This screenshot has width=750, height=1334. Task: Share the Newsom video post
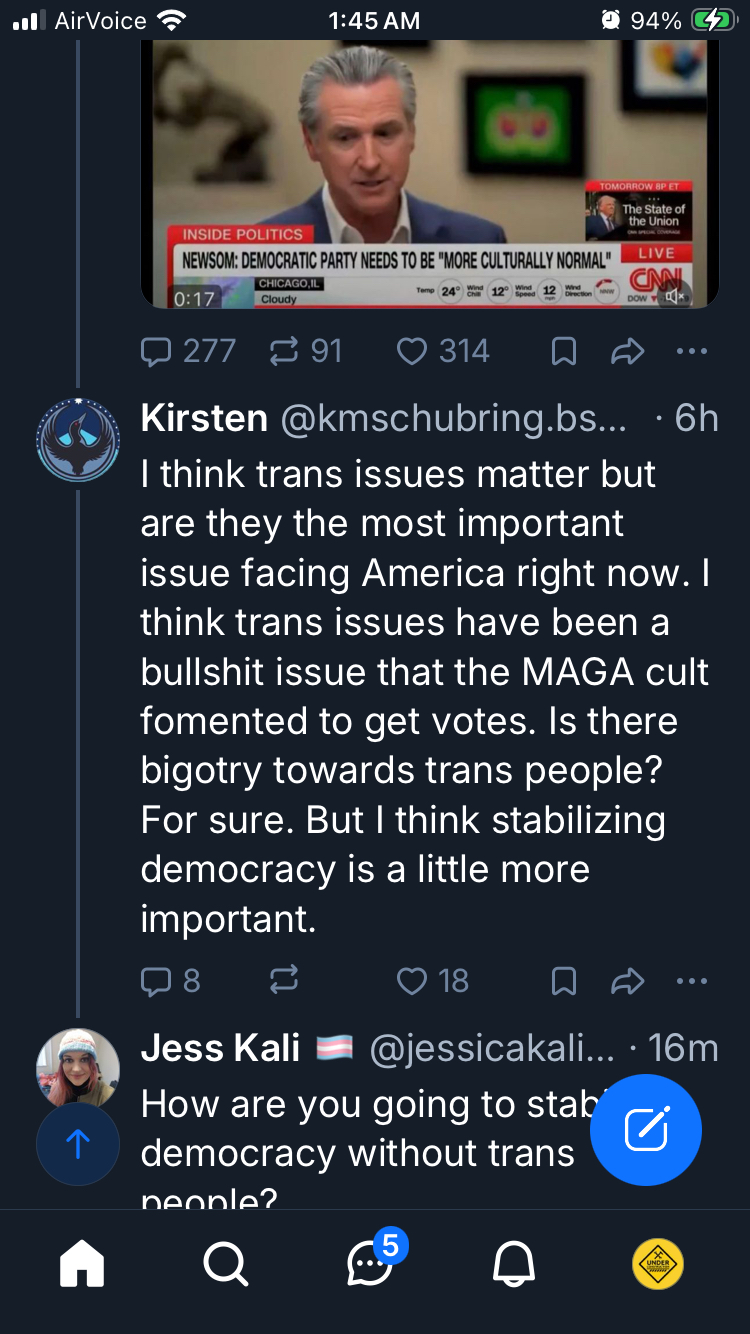pyautogui.click(x=627, y=351)
